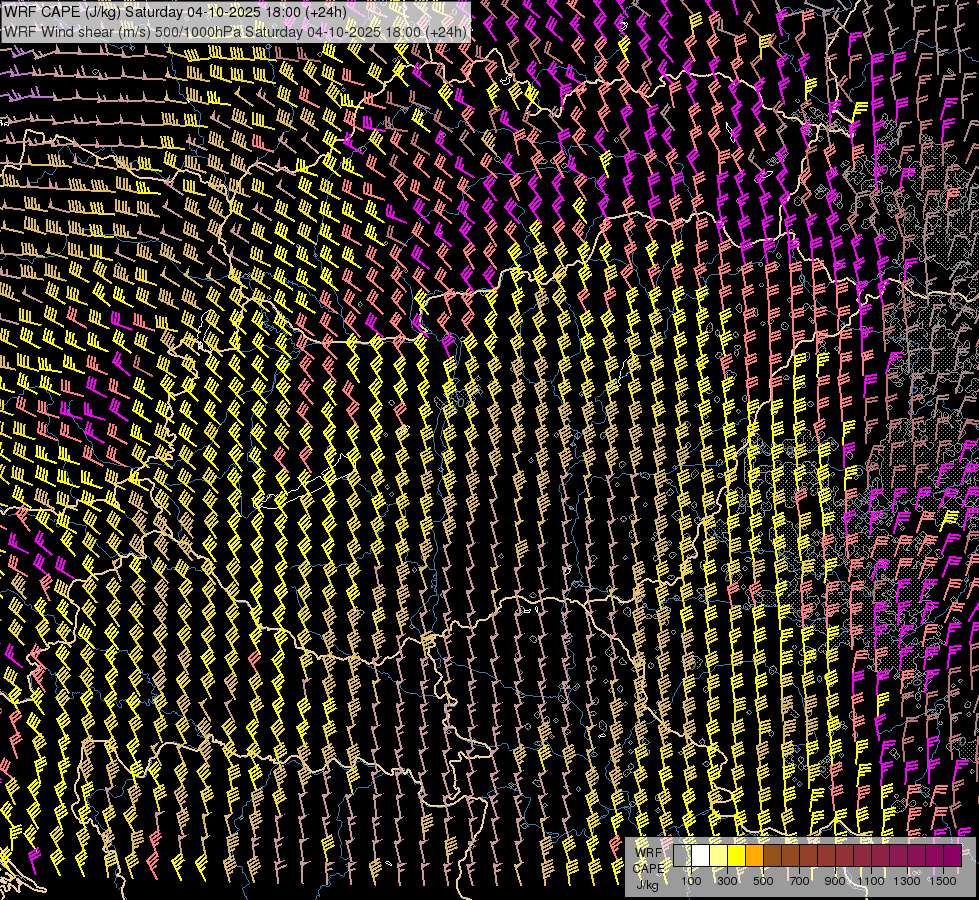This screenshot has width=979, height=900.
Task: Click the WRF Wind shear title line
Action: point(235,32)
